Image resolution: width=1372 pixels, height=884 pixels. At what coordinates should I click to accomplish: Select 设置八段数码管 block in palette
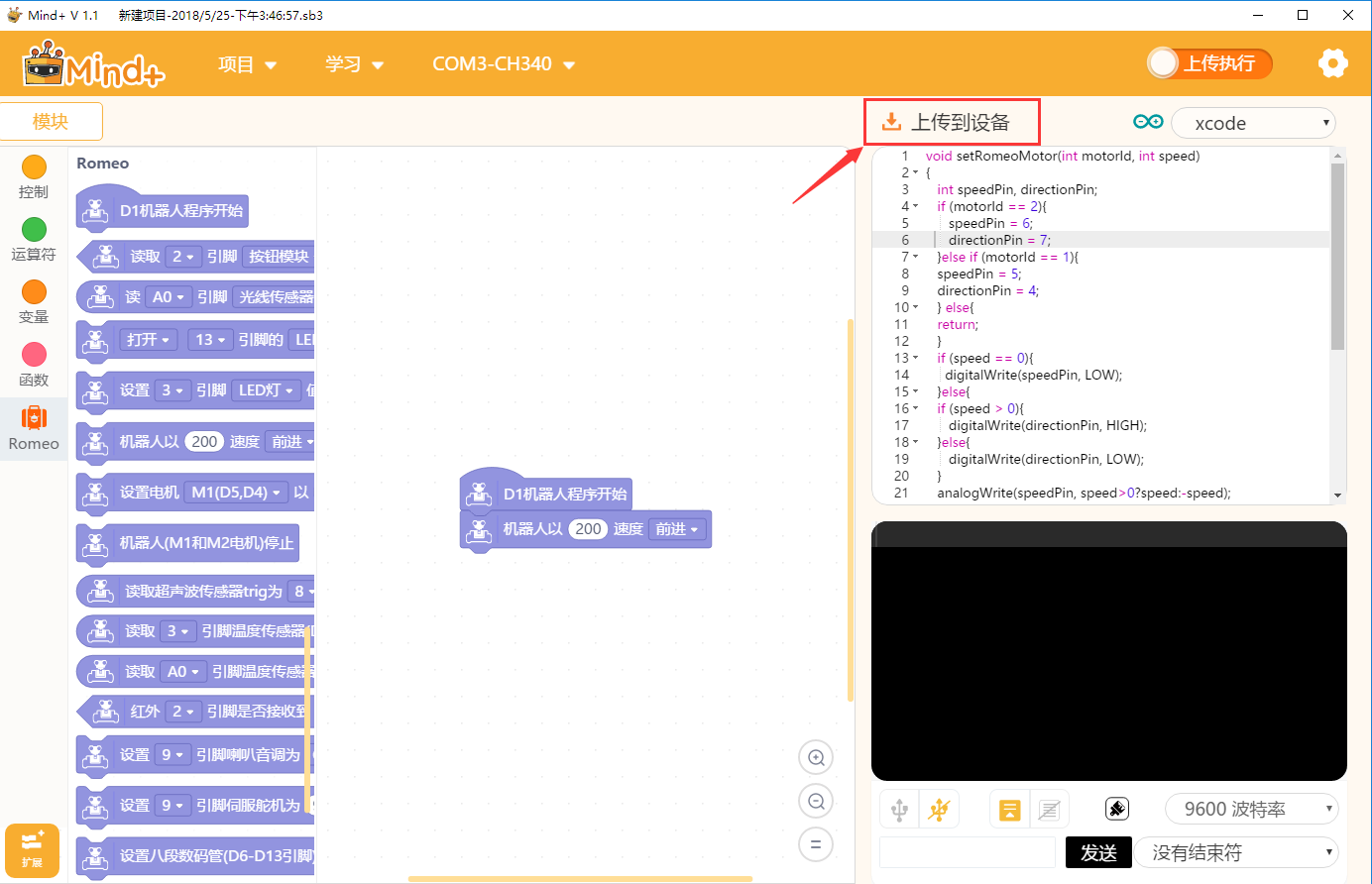point(195,855)
